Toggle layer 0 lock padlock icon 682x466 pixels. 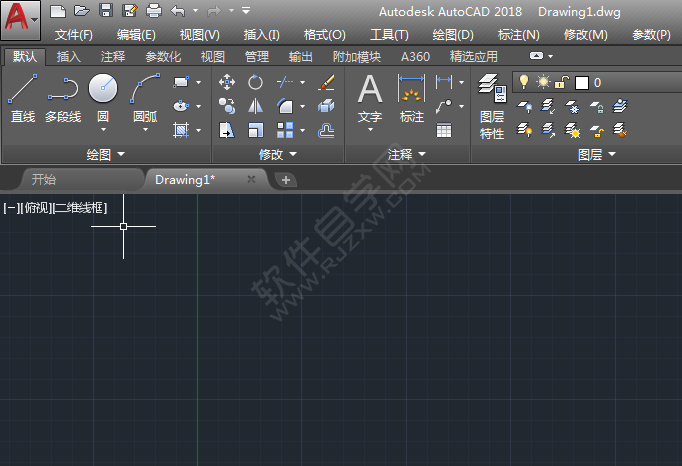tap(562, 82)
